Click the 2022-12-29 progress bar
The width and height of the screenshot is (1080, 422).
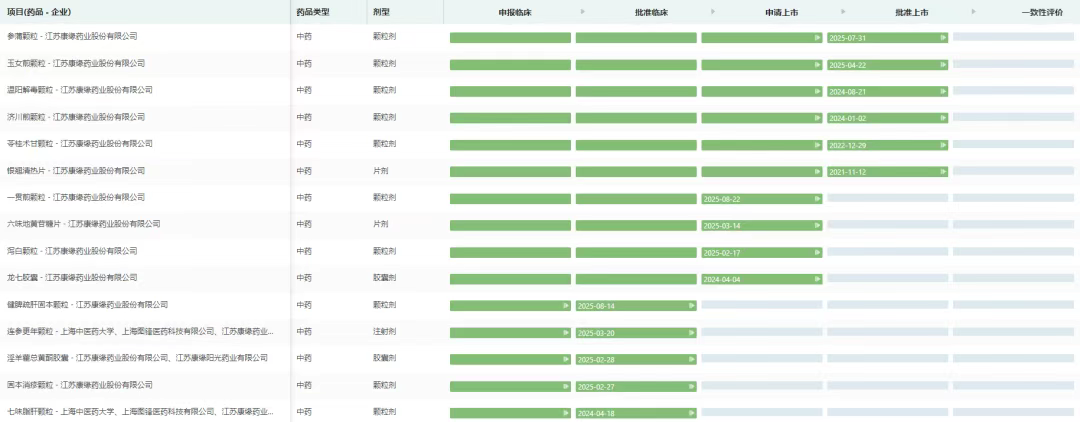click(x=887, y=145)
